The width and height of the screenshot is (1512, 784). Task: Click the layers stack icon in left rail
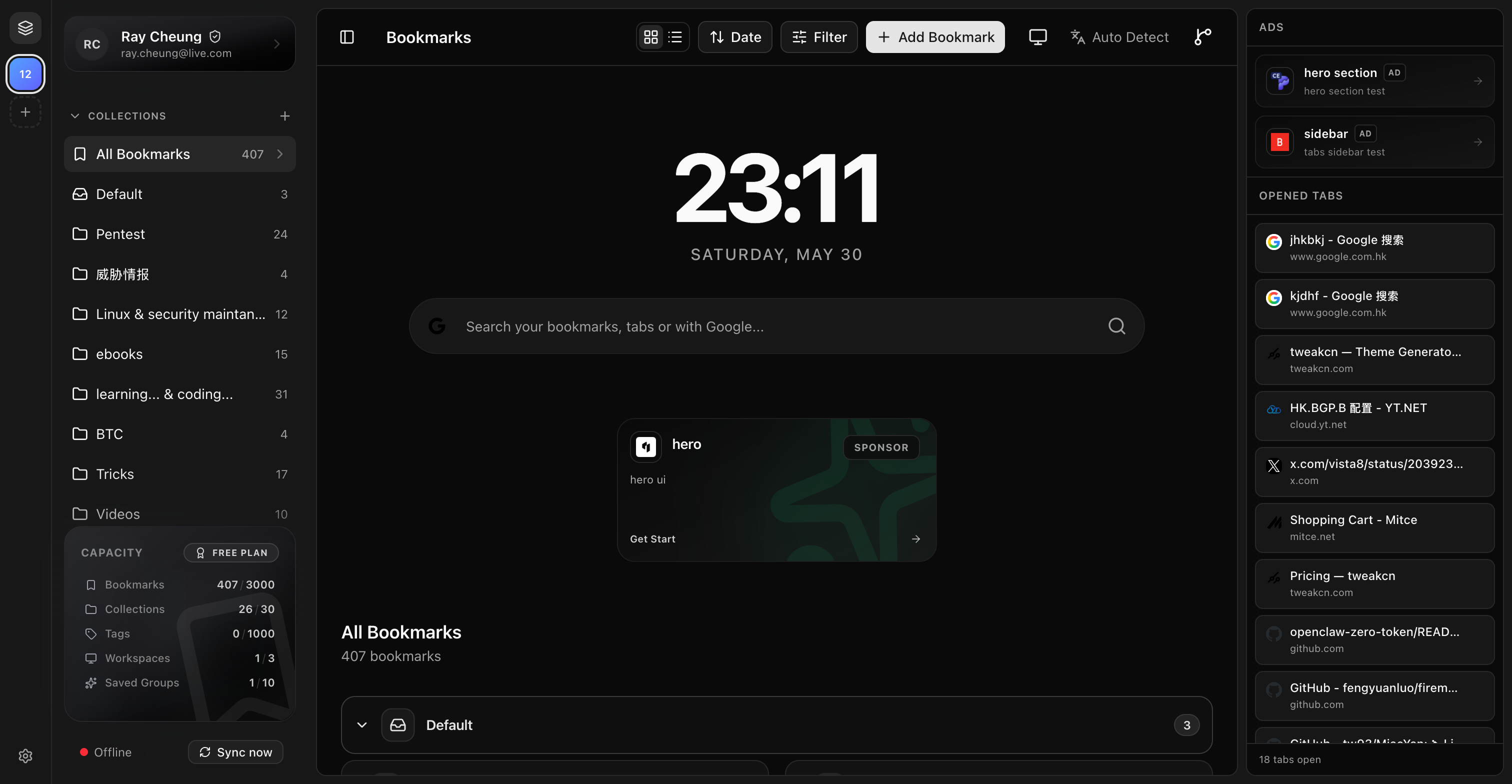tap(25, 27)
